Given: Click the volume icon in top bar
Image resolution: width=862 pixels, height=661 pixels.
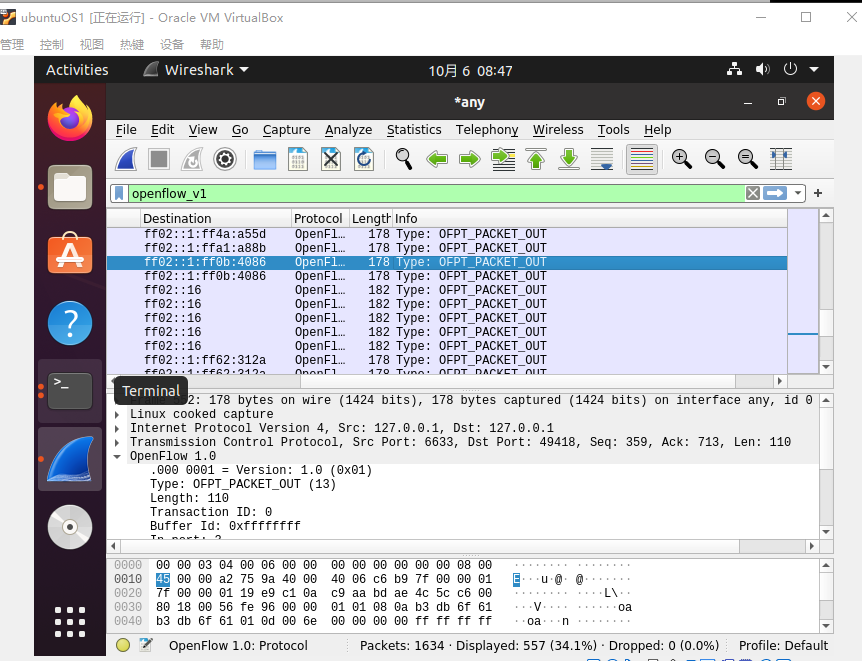Looking at the screenshot, I should click(x=762, y=69).
